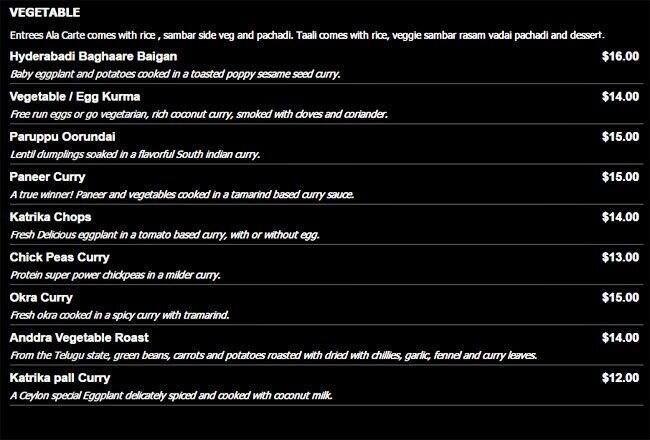The height and width of the screenshot is (440, 650).
Task: Select the Hyderabadi Baghaare Baigan dish name
Action: click(x=92, y=56)
